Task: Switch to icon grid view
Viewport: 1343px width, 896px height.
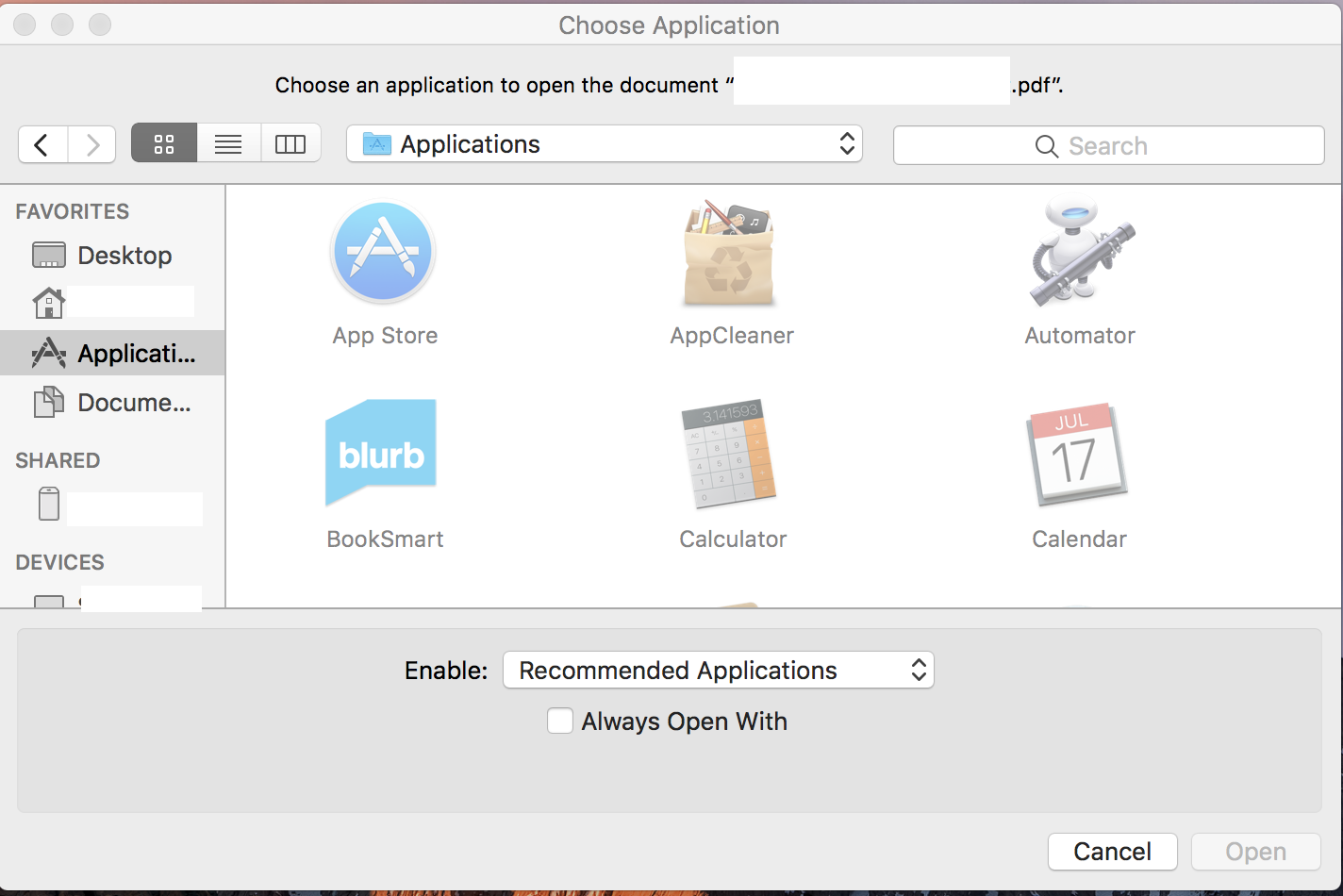Action: (x=164, y=143)
